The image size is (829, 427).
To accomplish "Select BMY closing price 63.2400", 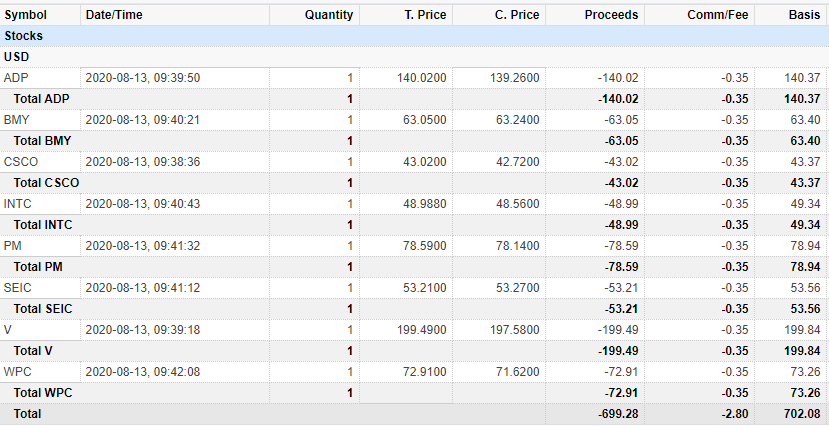I will [x=518, y=120].
